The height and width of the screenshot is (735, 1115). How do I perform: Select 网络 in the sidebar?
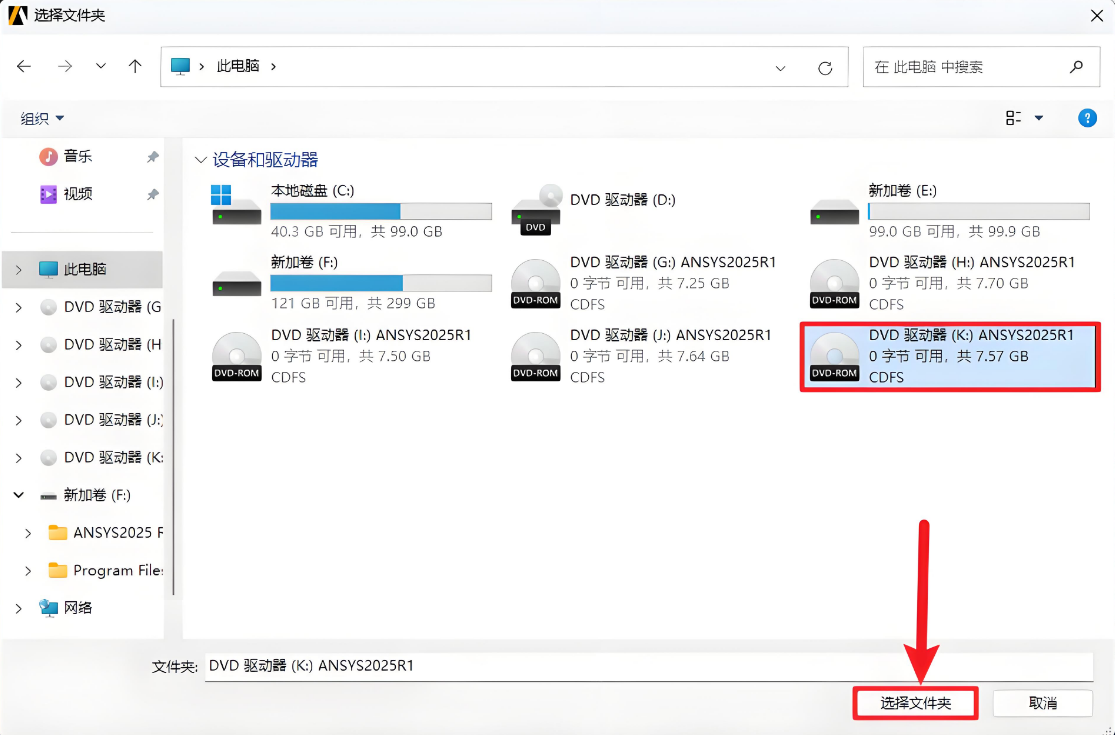click(x=67, y=608)
